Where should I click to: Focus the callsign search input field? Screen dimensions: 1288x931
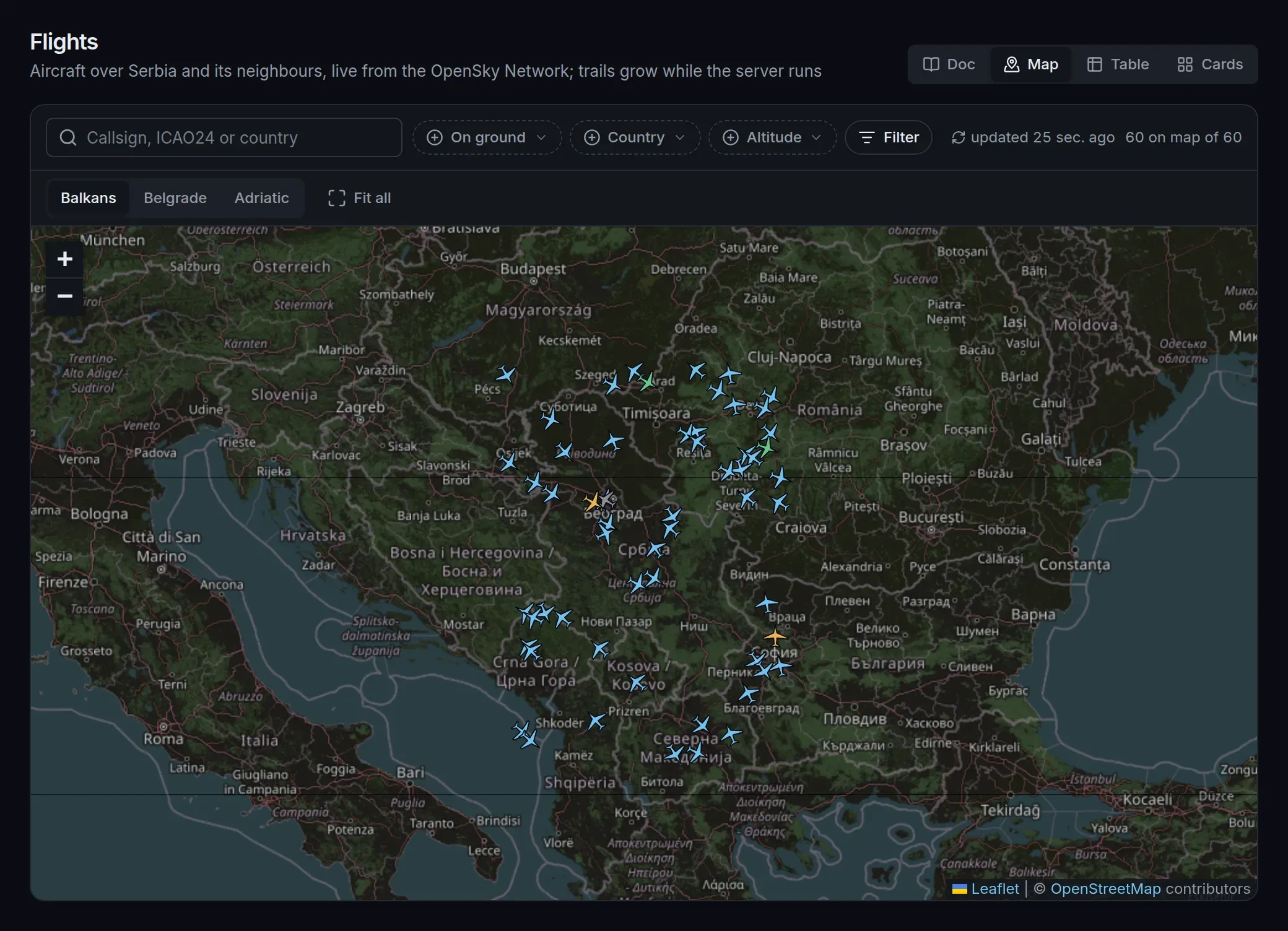click(224, 137)
